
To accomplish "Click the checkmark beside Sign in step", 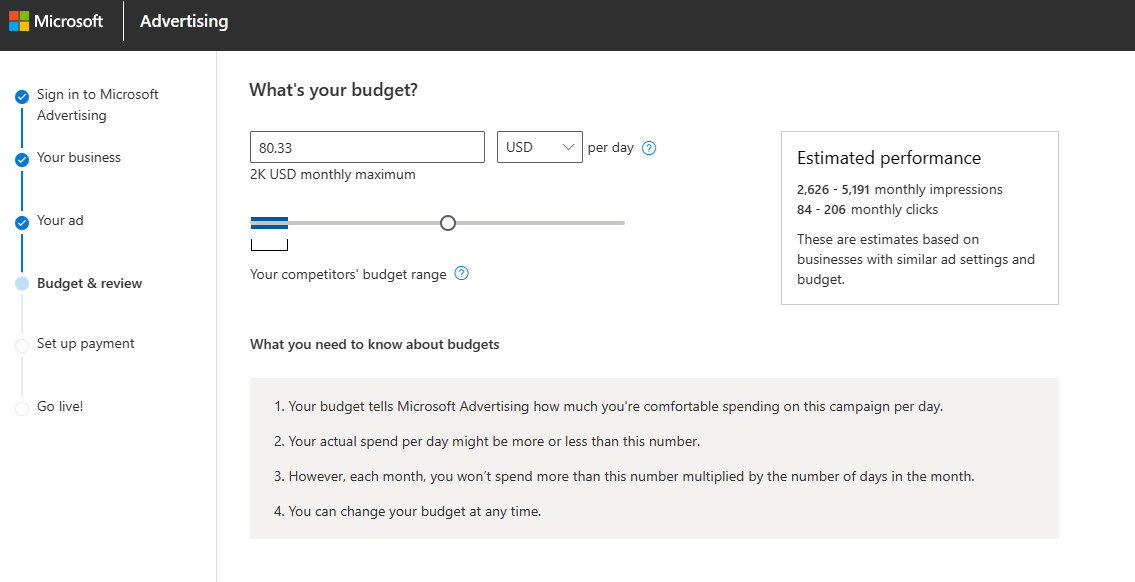I will (22, 97).
